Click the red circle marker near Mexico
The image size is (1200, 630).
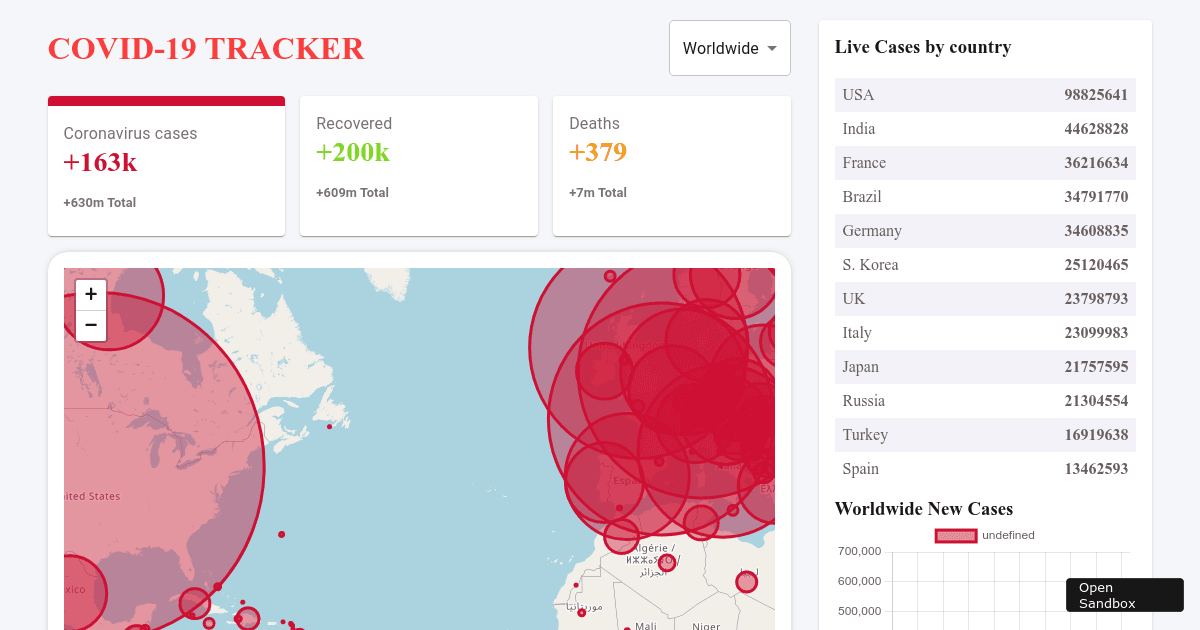click(x=80, y=592)
